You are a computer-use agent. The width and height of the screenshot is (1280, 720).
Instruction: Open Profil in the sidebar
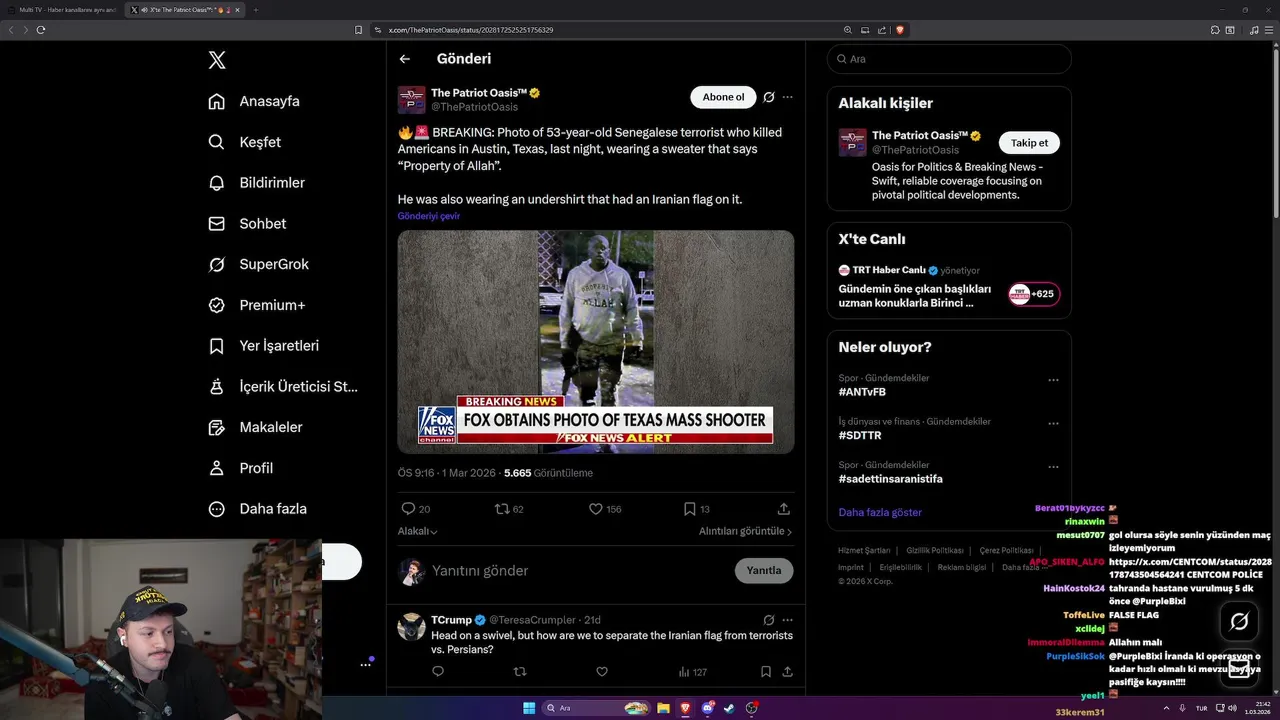pos(241,468)
